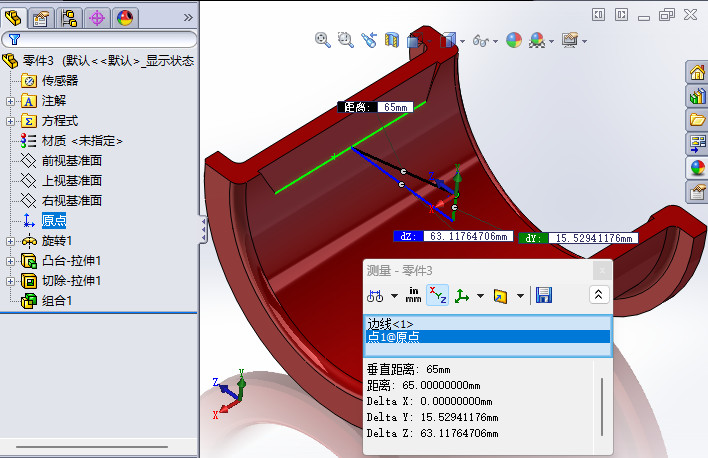Open the Display Style dropdown arrow

click(x=462, y=42)
